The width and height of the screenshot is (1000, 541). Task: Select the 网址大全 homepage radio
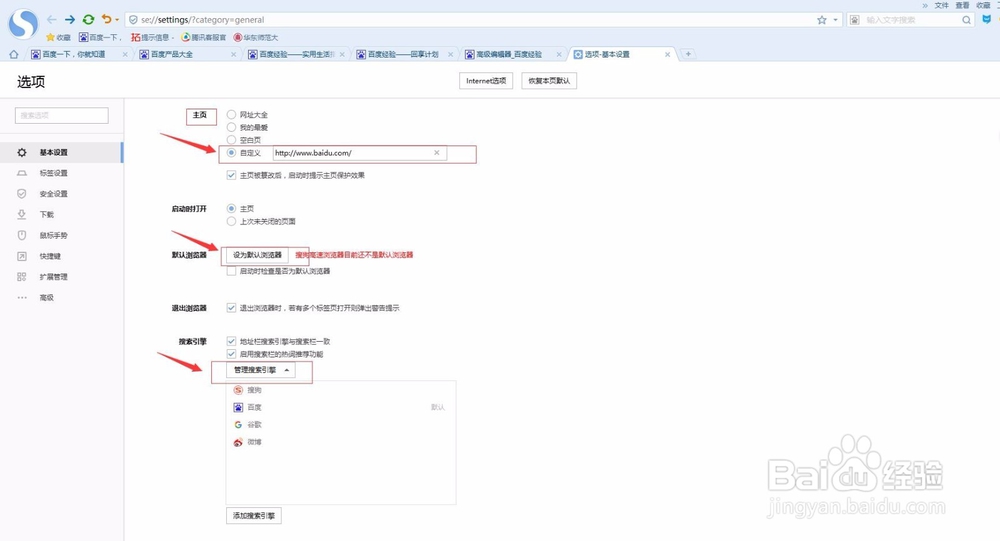click(232, 115)
